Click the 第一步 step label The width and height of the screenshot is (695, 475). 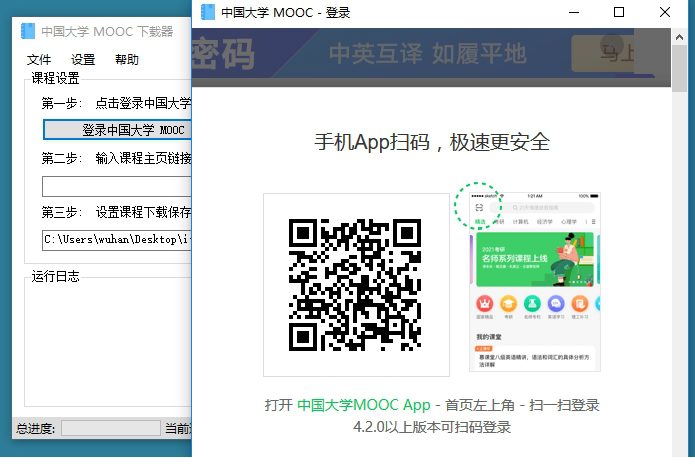click(62, 103)
